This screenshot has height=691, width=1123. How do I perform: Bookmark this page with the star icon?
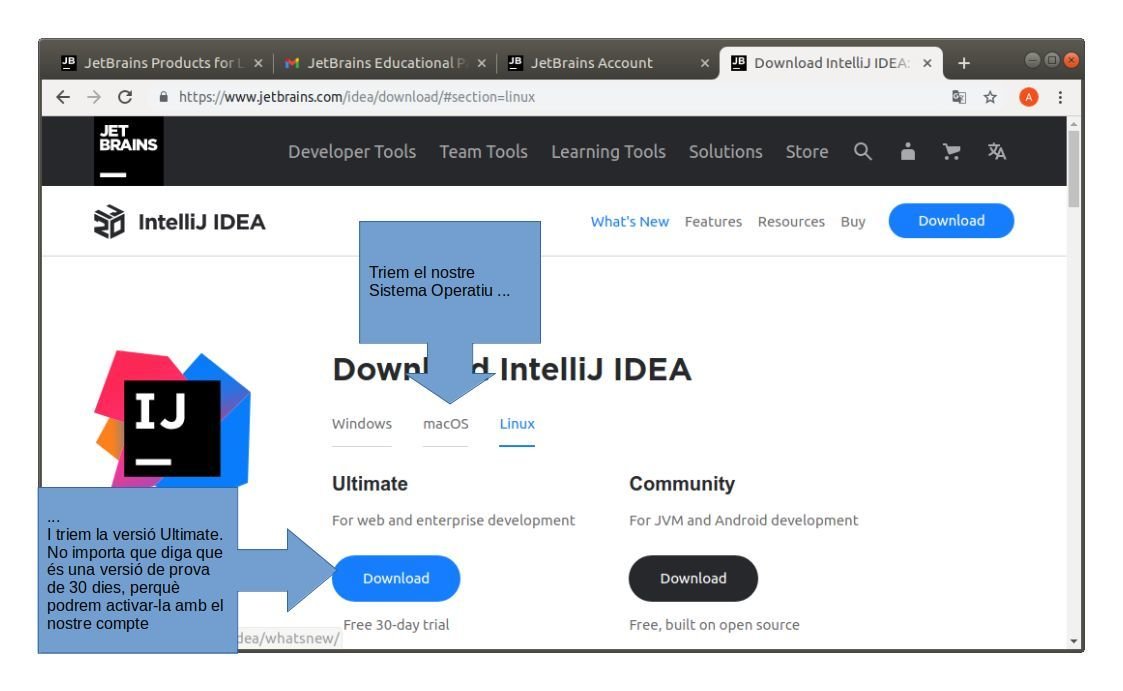coord(990,97)
